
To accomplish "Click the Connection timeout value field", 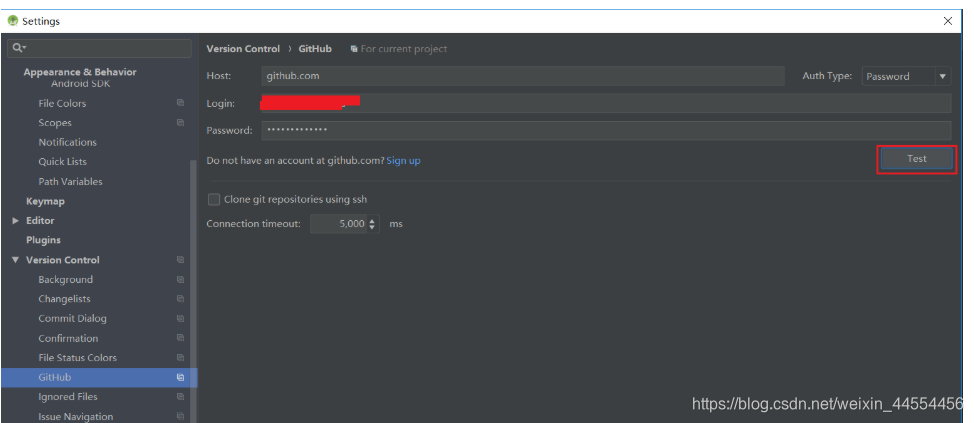I will pos(339,224).
